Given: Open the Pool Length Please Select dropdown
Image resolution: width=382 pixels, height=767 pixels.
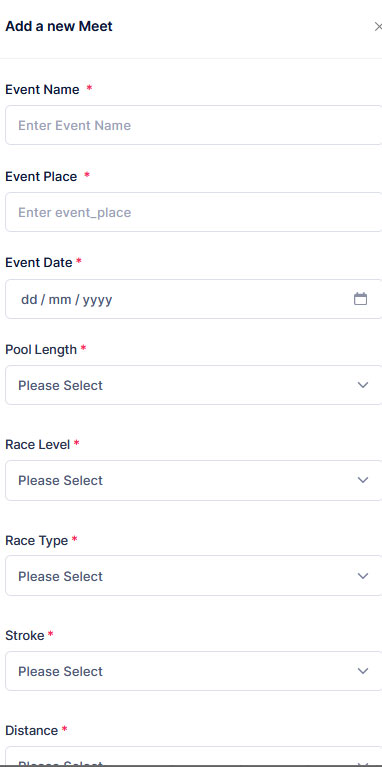Looking at the screenshot, I should point(194,385).
